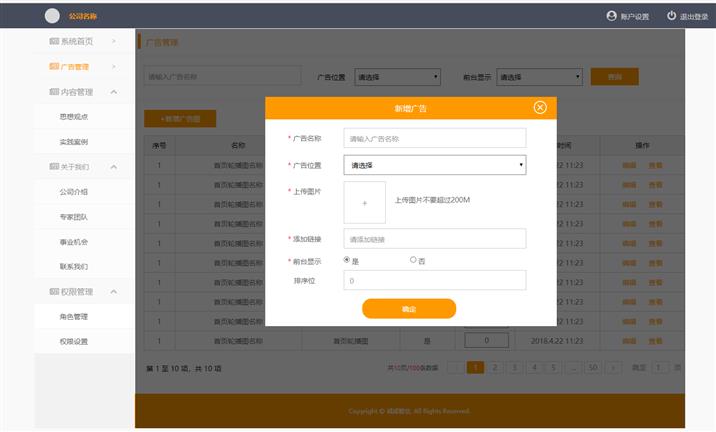Collapse the 权限管理 sidebar section
Viewport: 716px width, 432px height.
click(x=114, y=292)
